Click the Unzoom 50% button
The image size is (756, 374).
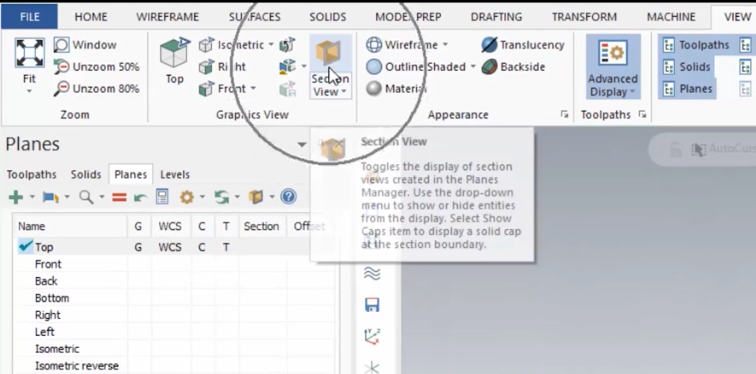coord(96,67)
